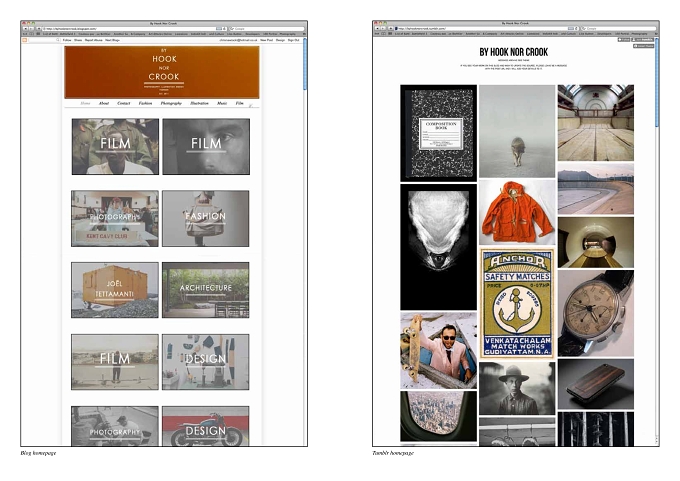Click the blog browser's vertical scrollbar thumb
The width and height of the screenshot is (680, 481).
305,64
